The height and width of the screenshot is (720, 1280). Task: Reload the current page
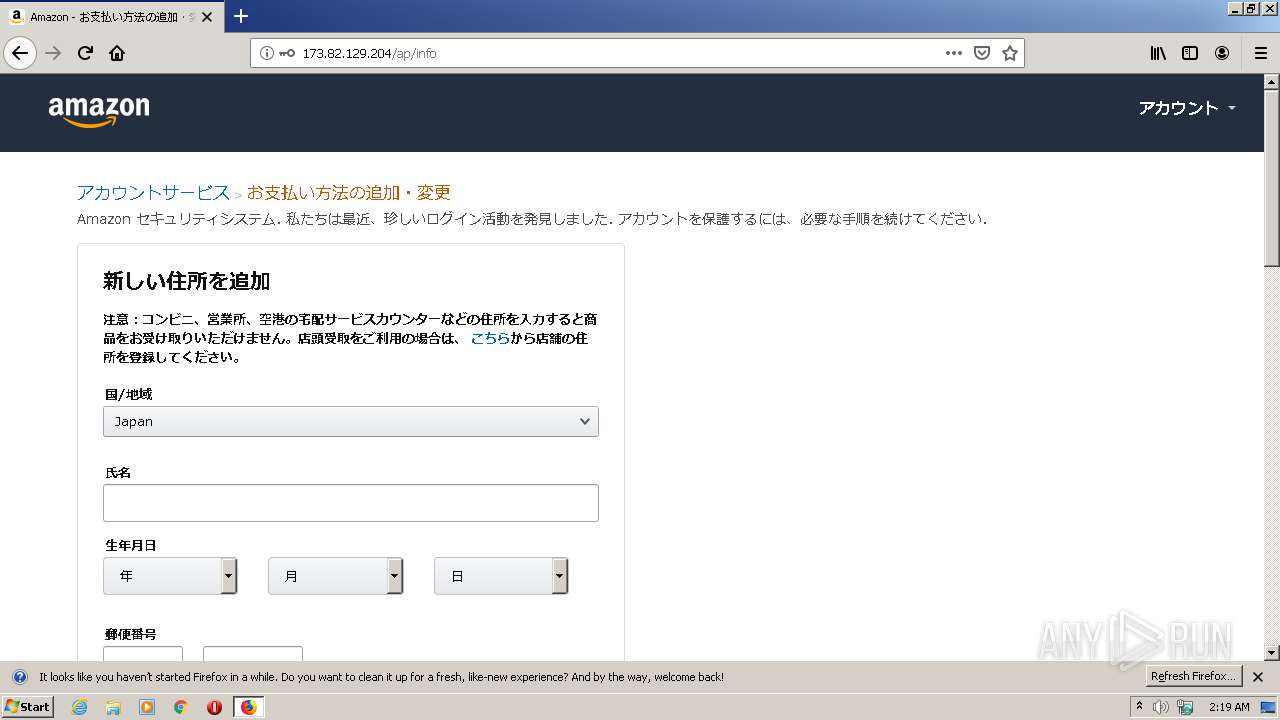click(86, 53)
